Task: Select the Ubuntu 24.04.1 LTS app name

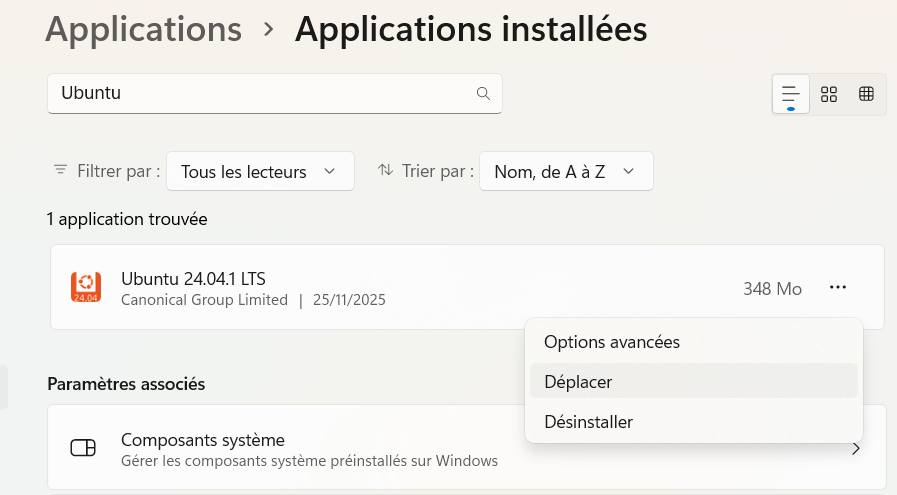Action: tap(193, 279)
